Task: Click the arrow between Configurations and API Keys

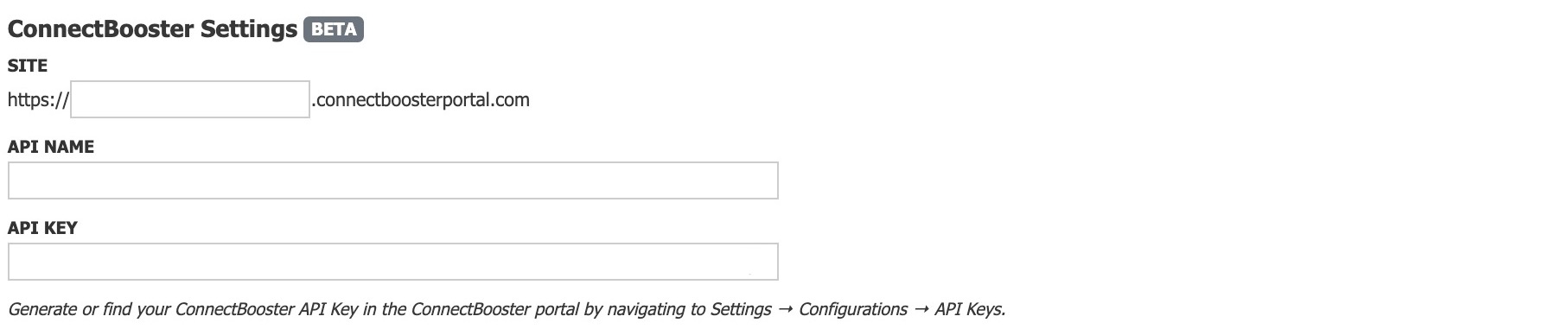Action: 921,309
